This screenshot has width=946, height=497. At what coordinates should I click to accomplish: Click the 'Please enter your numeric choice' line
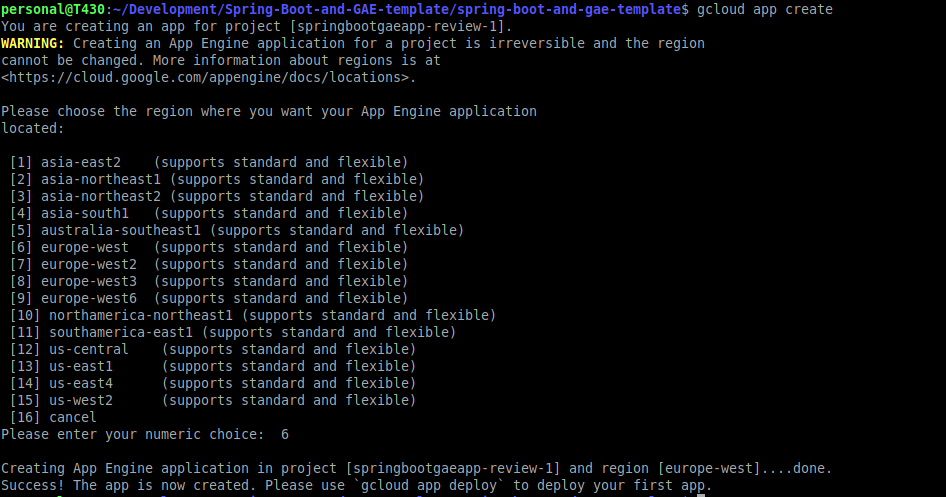[x=145, y=434]
